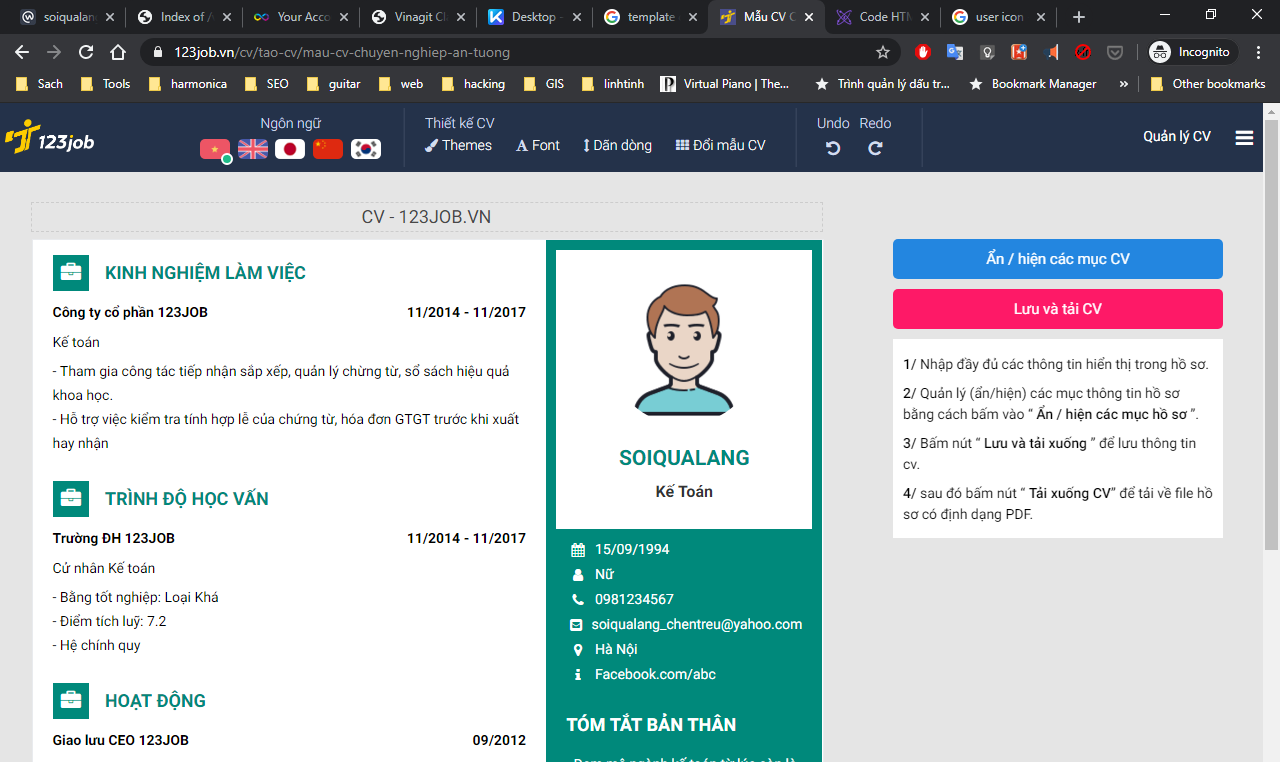Switch language to English flag
Viewport: 1280px width, 762px height.
252,149
